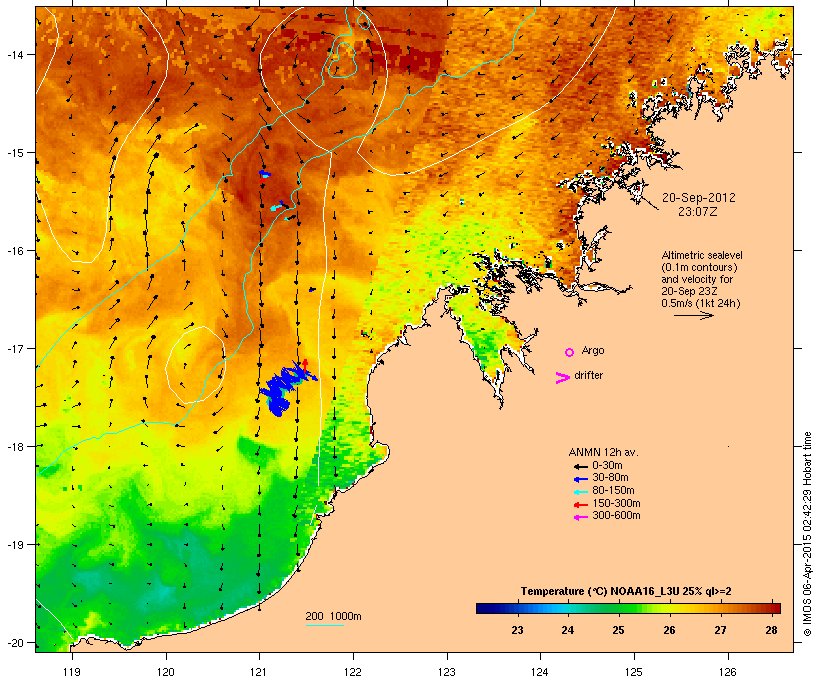Click the magenta 300-600m legend arrow
Viewport: 820px width, 680px height.
pos(580,517)
